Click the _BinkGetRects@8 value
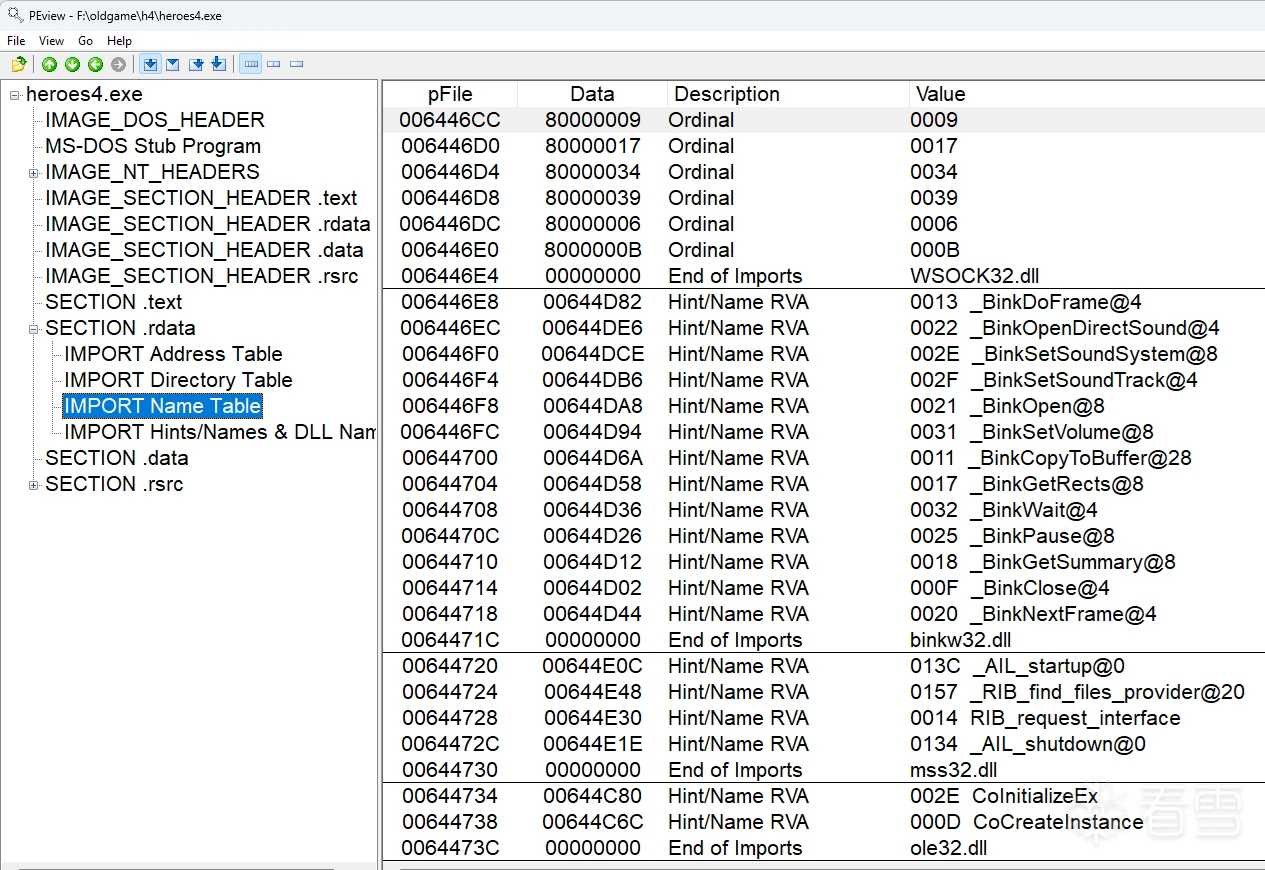Image resolution: width=1265 pixels, height=870 pixels. pyautogui.click(x=1027, y=484)
